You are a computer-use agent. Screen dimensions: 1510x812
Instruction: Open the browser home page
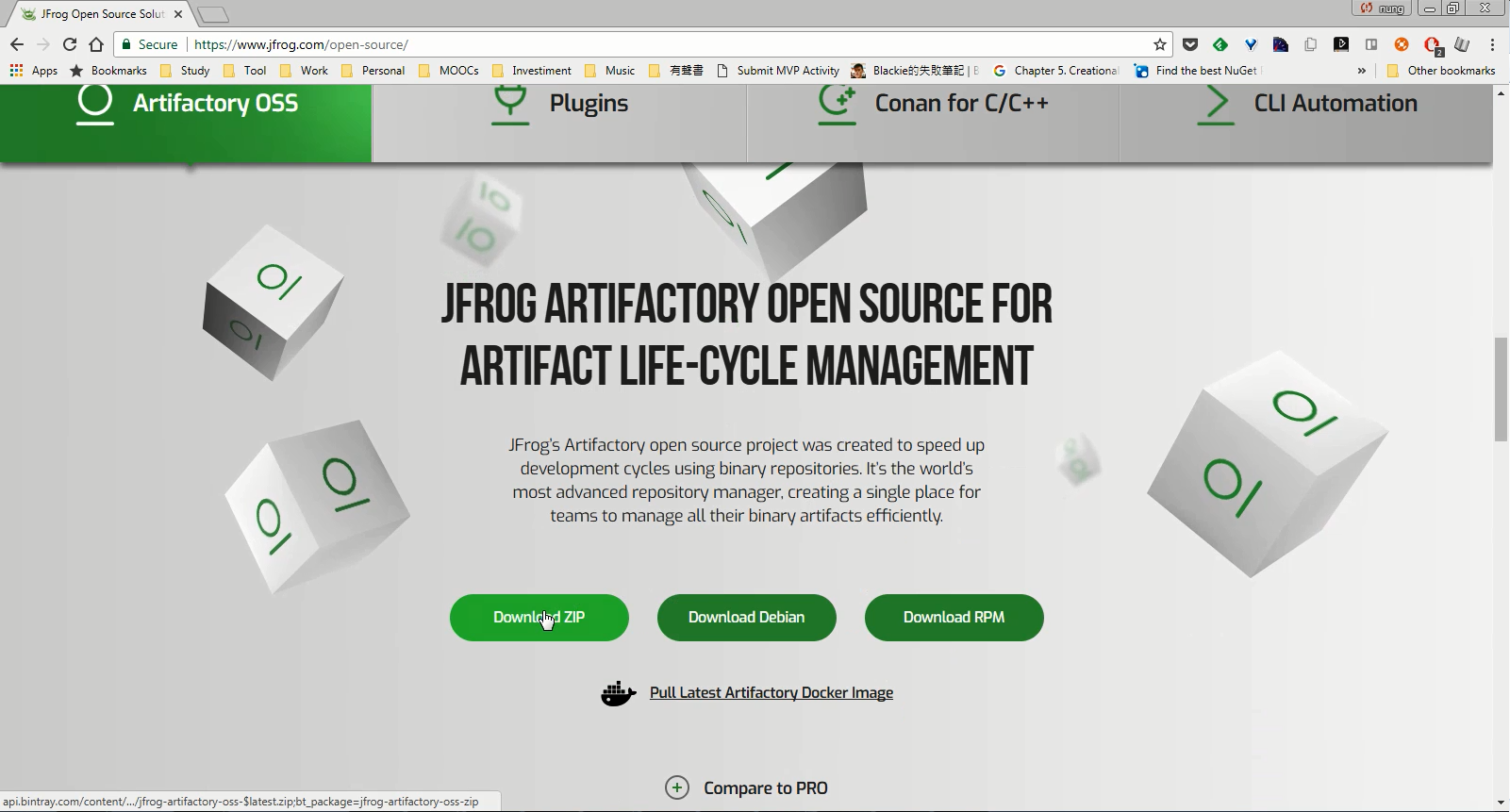point(96,44)
